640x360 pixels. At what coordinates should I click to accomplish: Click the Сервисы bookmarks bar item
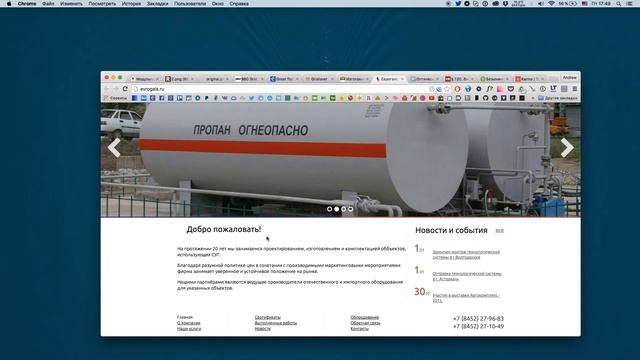click(115, 98)
